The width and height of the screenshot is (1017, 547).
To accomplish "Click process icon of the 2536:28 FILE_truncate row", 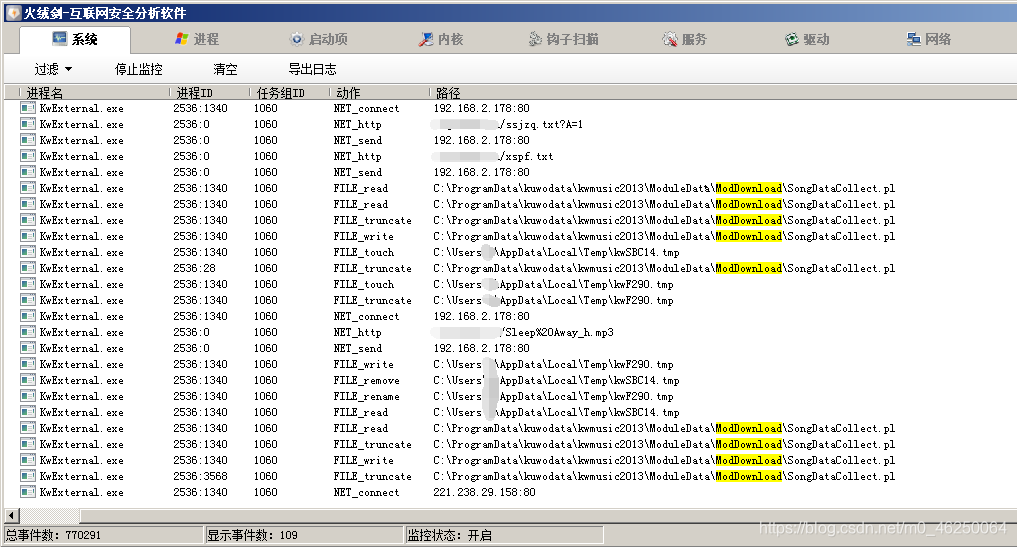I will 28,268.
